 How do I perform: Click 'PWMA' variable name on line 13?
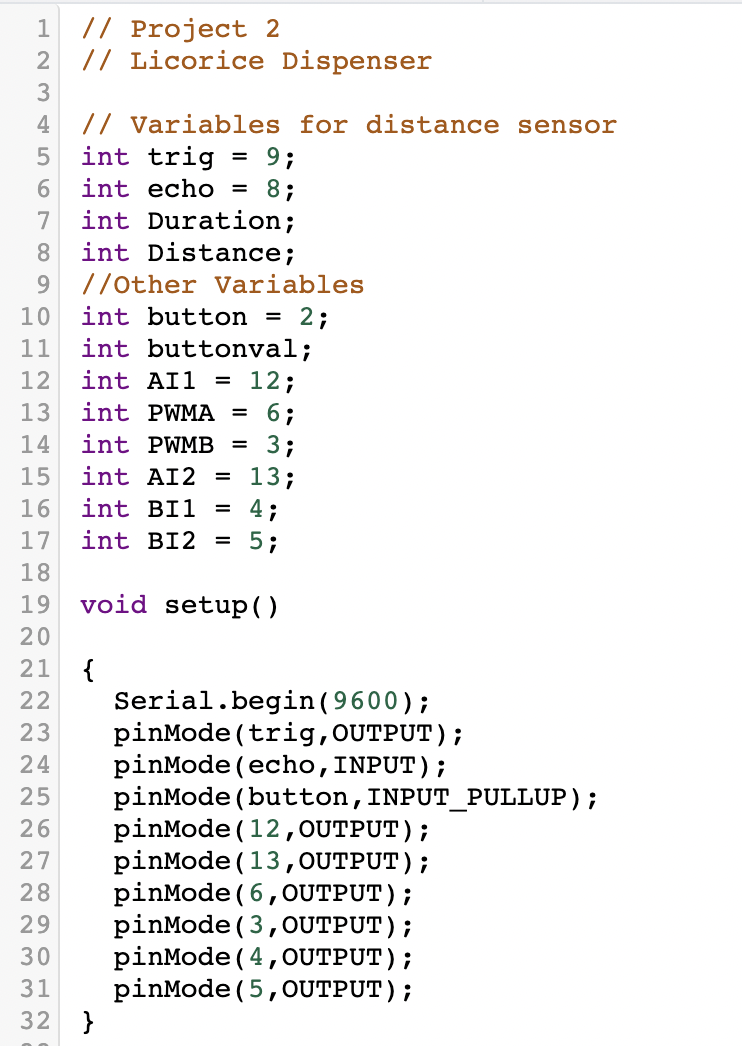pos(181,413)
